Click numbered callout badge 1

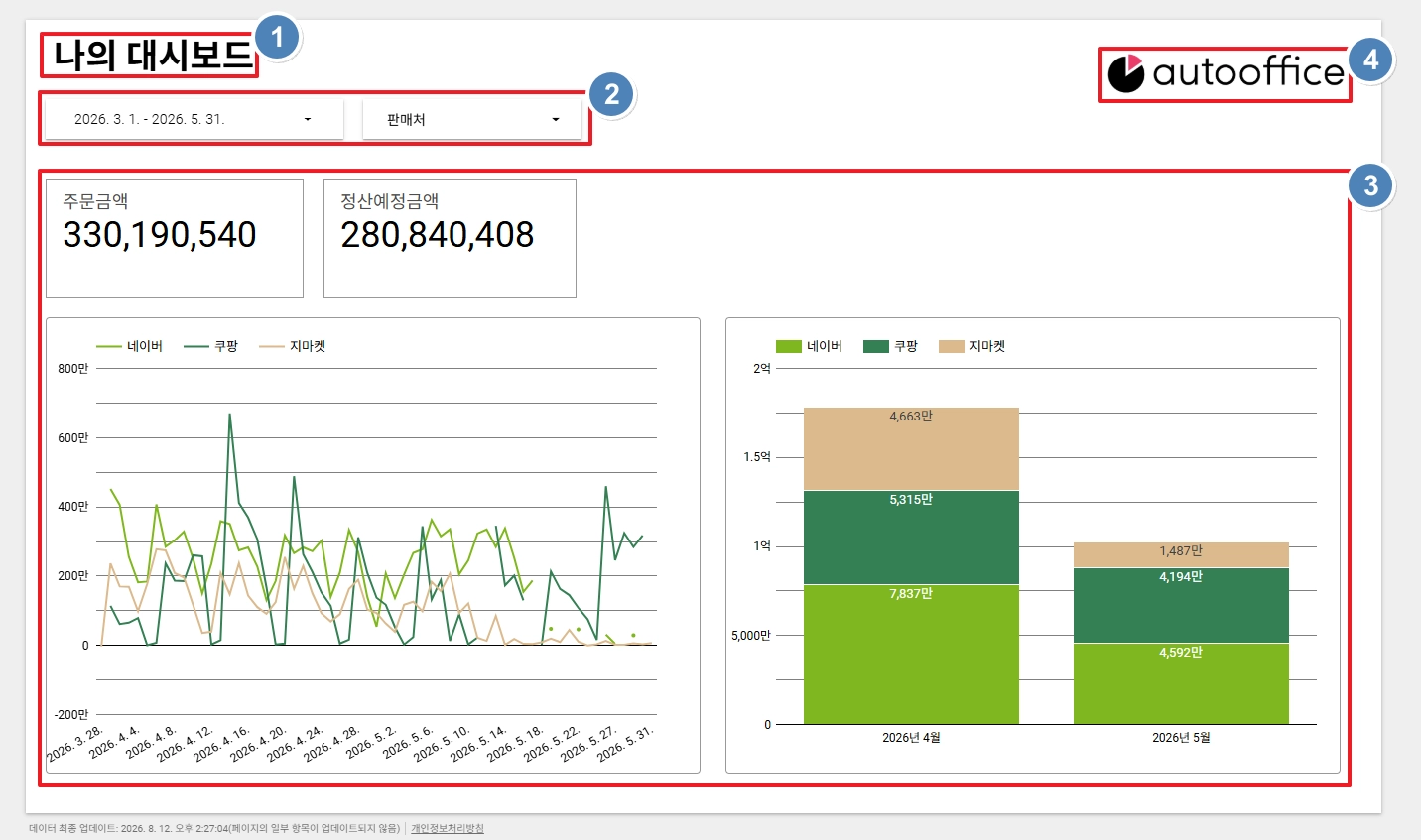click(x=277, y=38)
